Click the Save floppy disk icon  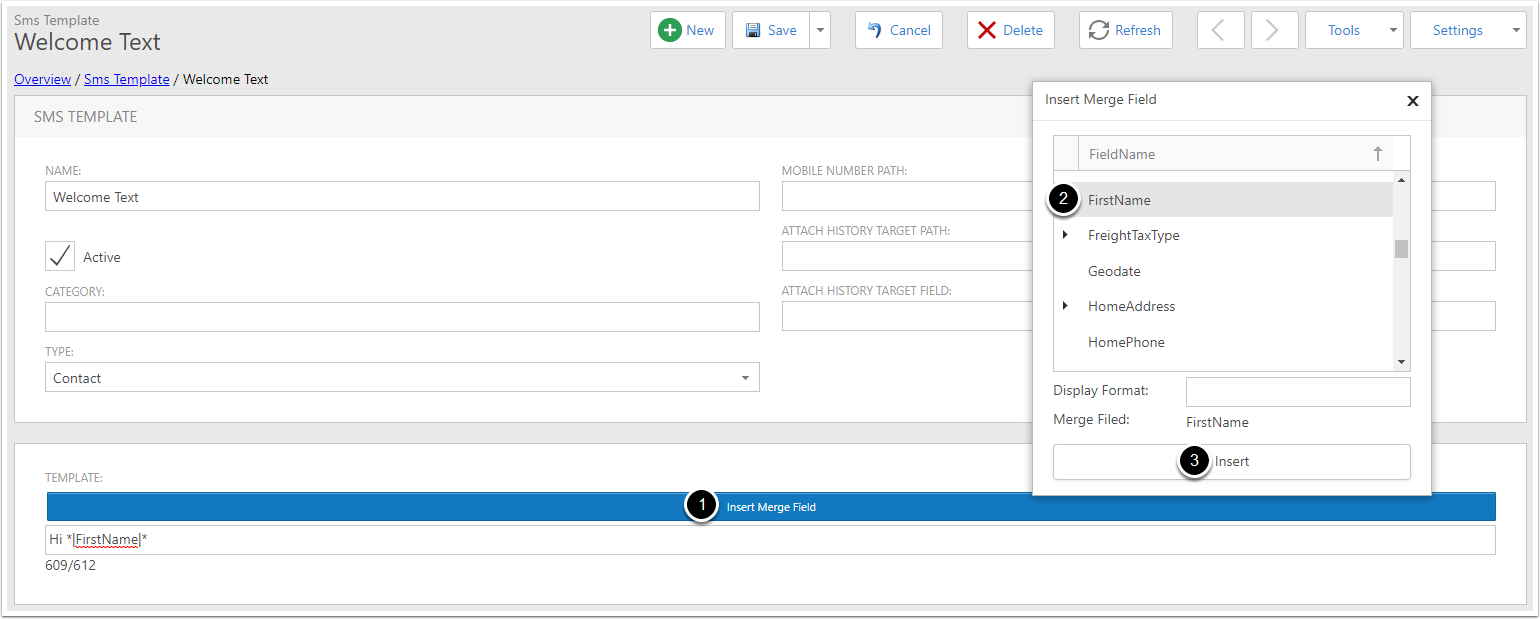753,30
